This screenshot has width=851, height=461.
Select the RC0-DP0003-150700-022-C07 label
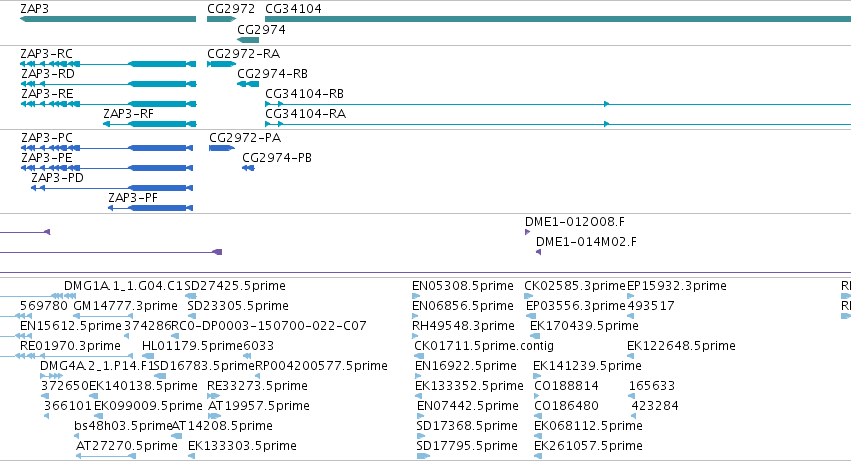point(269,326)
